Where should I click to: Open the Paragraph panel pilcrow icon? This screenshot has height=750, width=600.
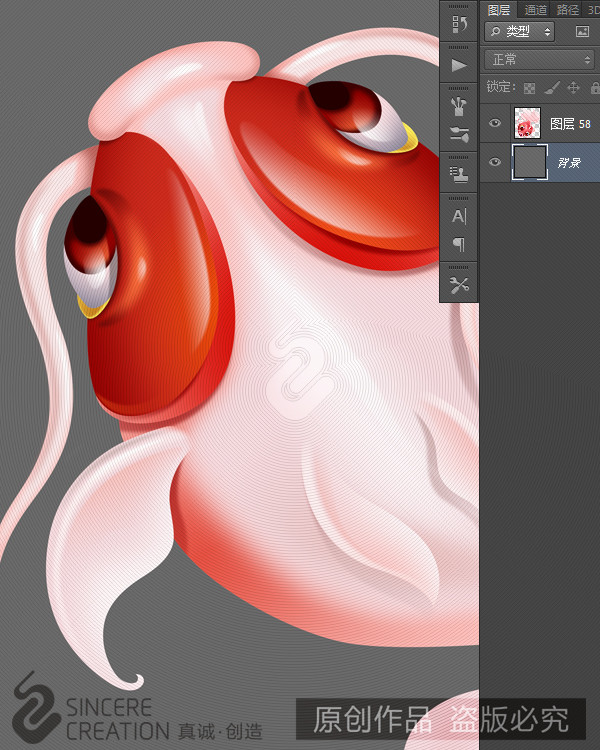tap(459, 244)
